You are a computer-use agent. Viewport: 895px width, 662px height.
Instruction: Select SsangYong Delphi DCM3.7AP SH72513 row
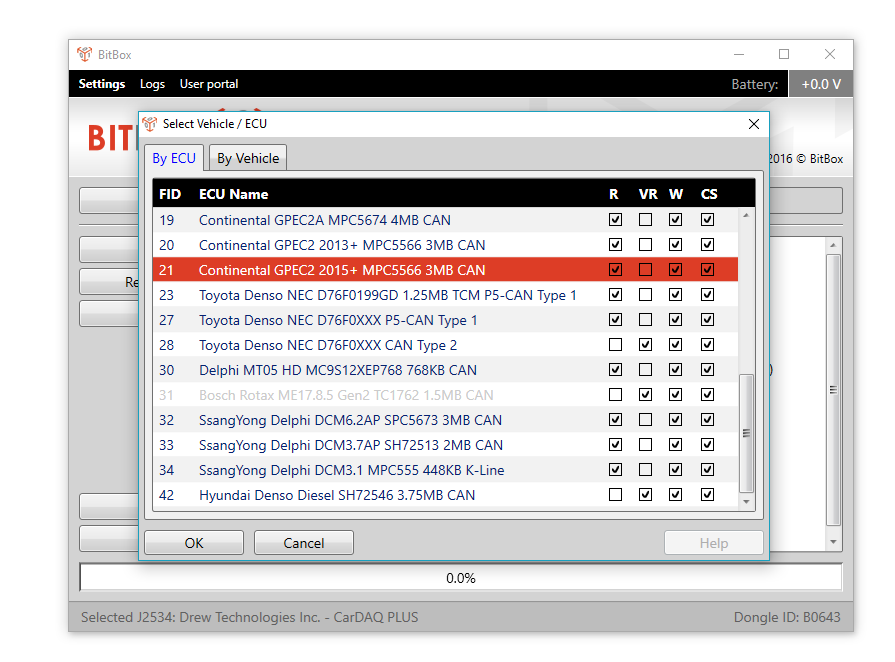pyautogui.click(x=350, y=445)
